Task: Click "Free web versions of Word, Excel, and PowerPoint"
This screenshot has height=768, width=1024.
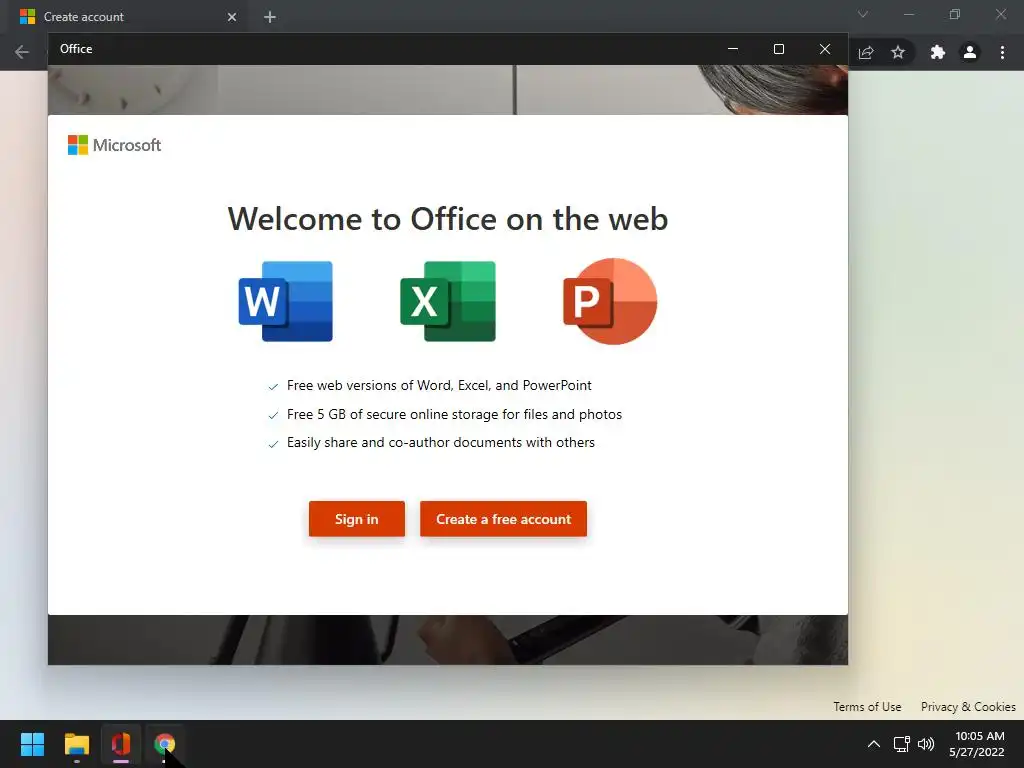Action: [x=439, y=385]
